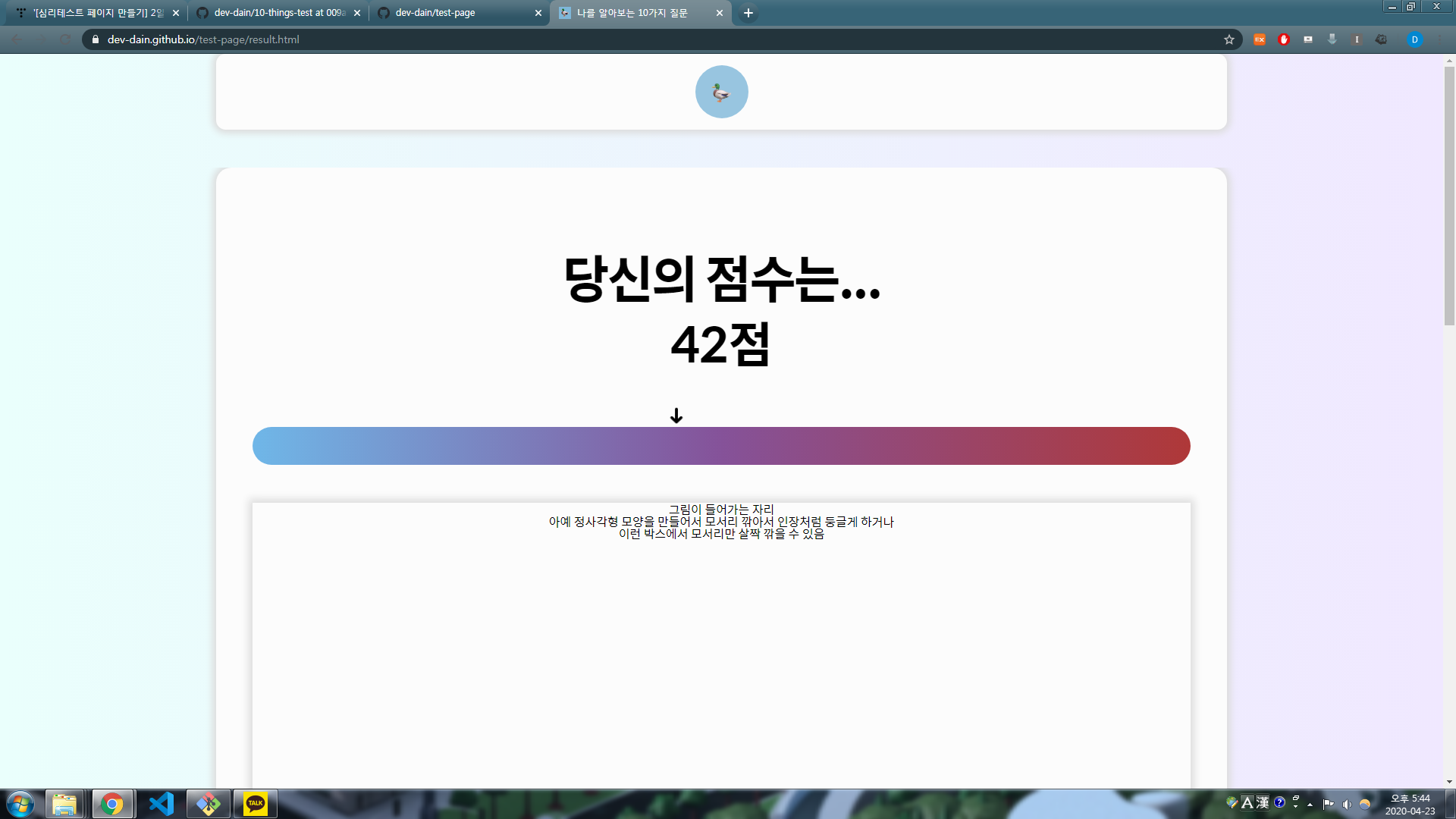Open the file explorer taskbar icon
This screenshot has height=819, width=1456.
[x=64, y=804]
